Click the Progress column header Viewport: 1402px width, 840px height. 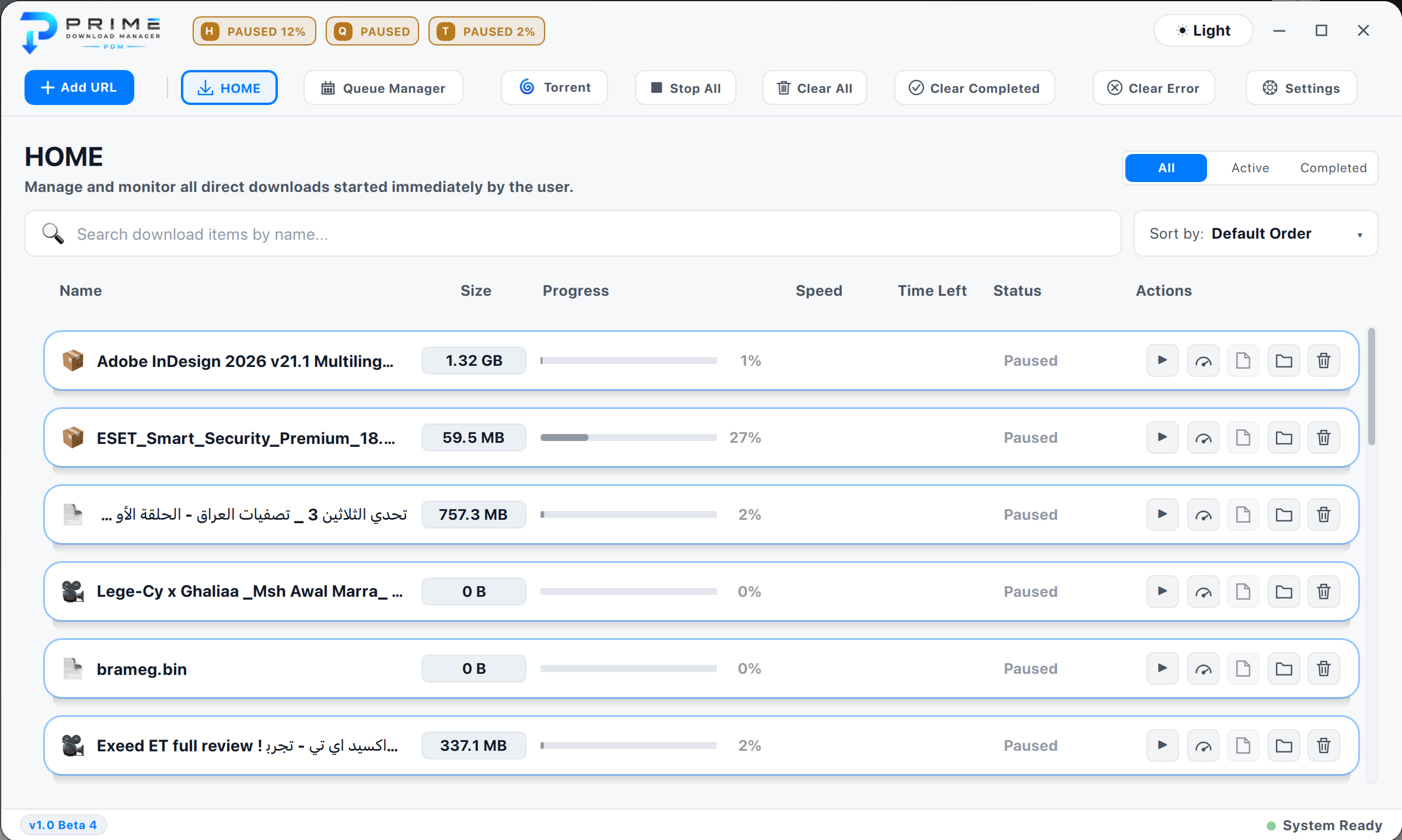click(x=576, y=290)
